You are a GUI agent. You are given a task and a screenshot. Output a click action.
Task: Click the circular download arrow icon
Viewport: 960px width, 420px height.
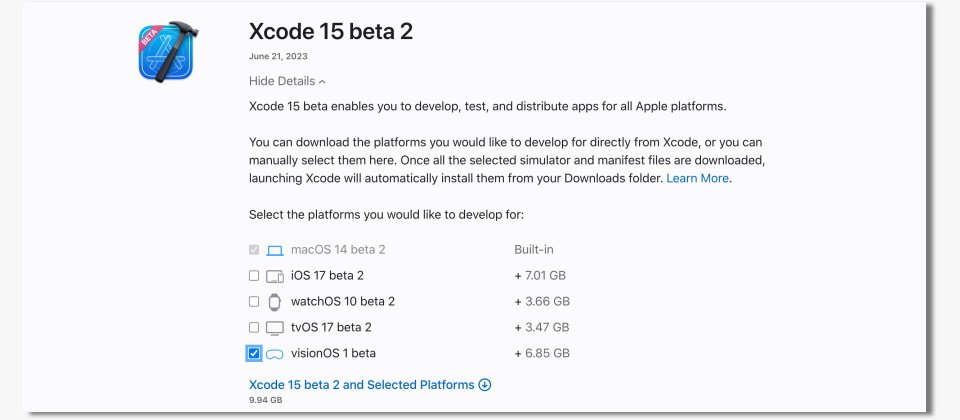click(485, 384)
